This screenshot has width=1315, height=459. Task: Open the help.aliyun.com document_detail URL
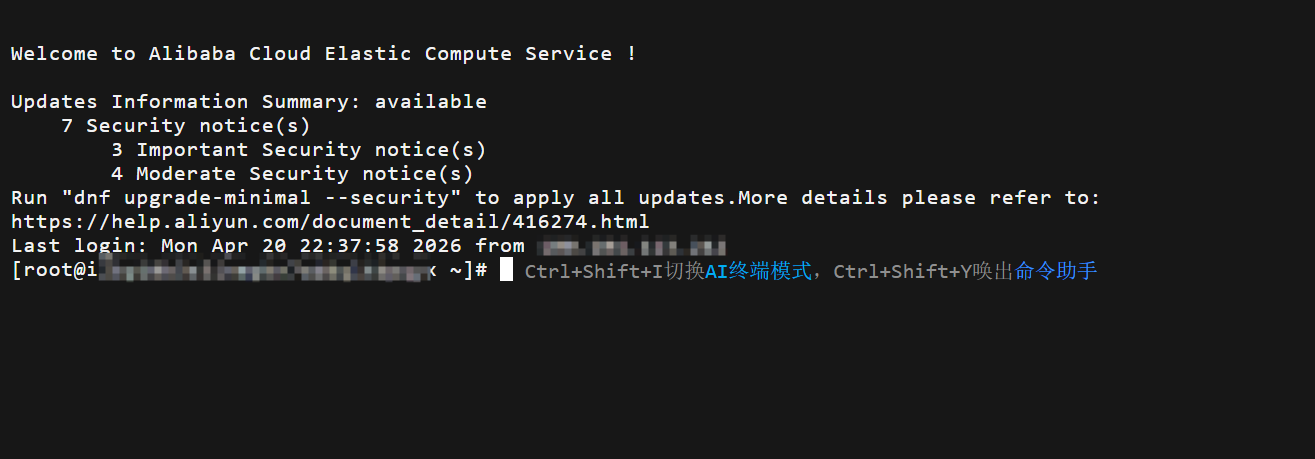point(330,222)
